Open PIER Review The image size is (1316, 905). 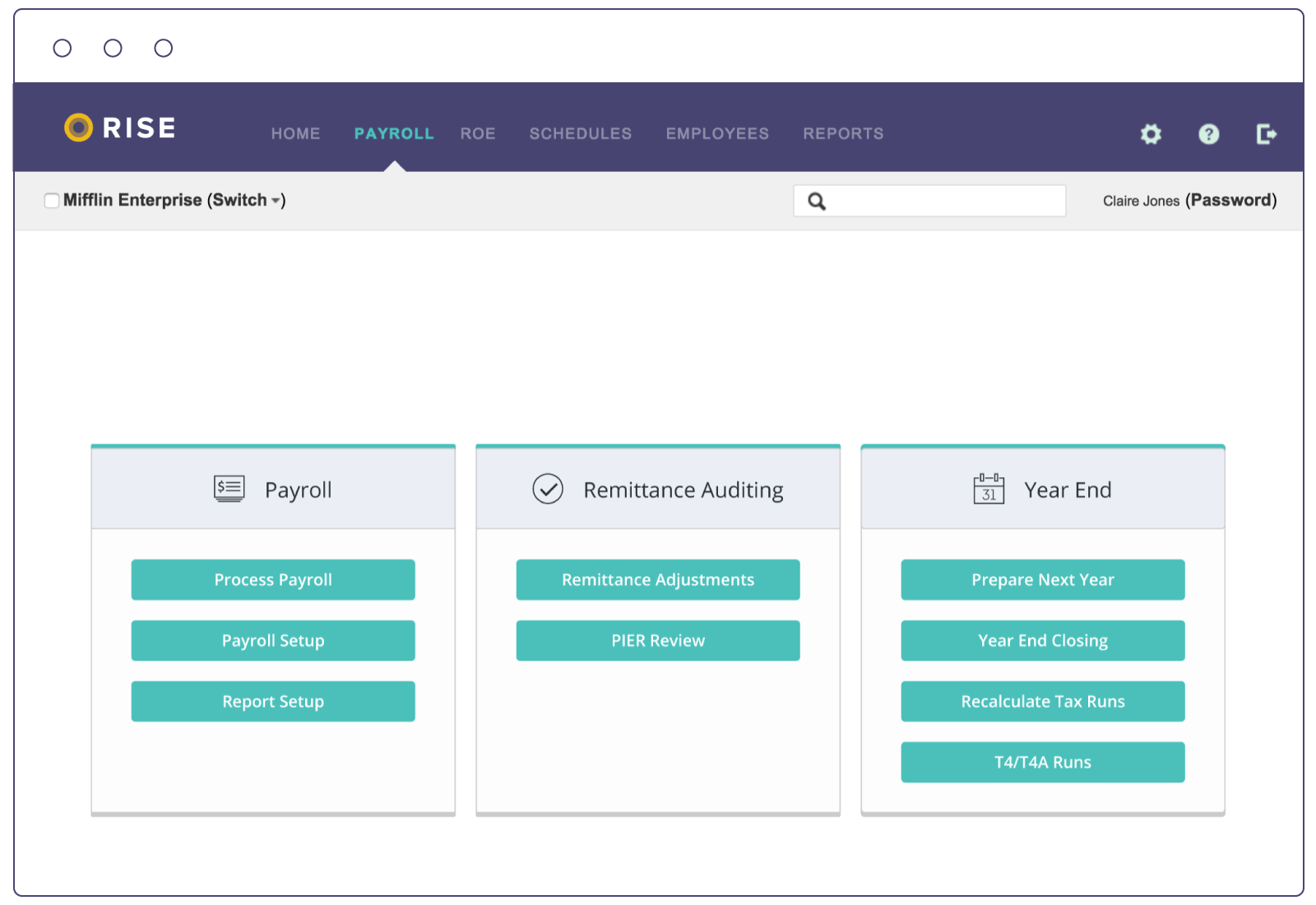click(657, 640)
